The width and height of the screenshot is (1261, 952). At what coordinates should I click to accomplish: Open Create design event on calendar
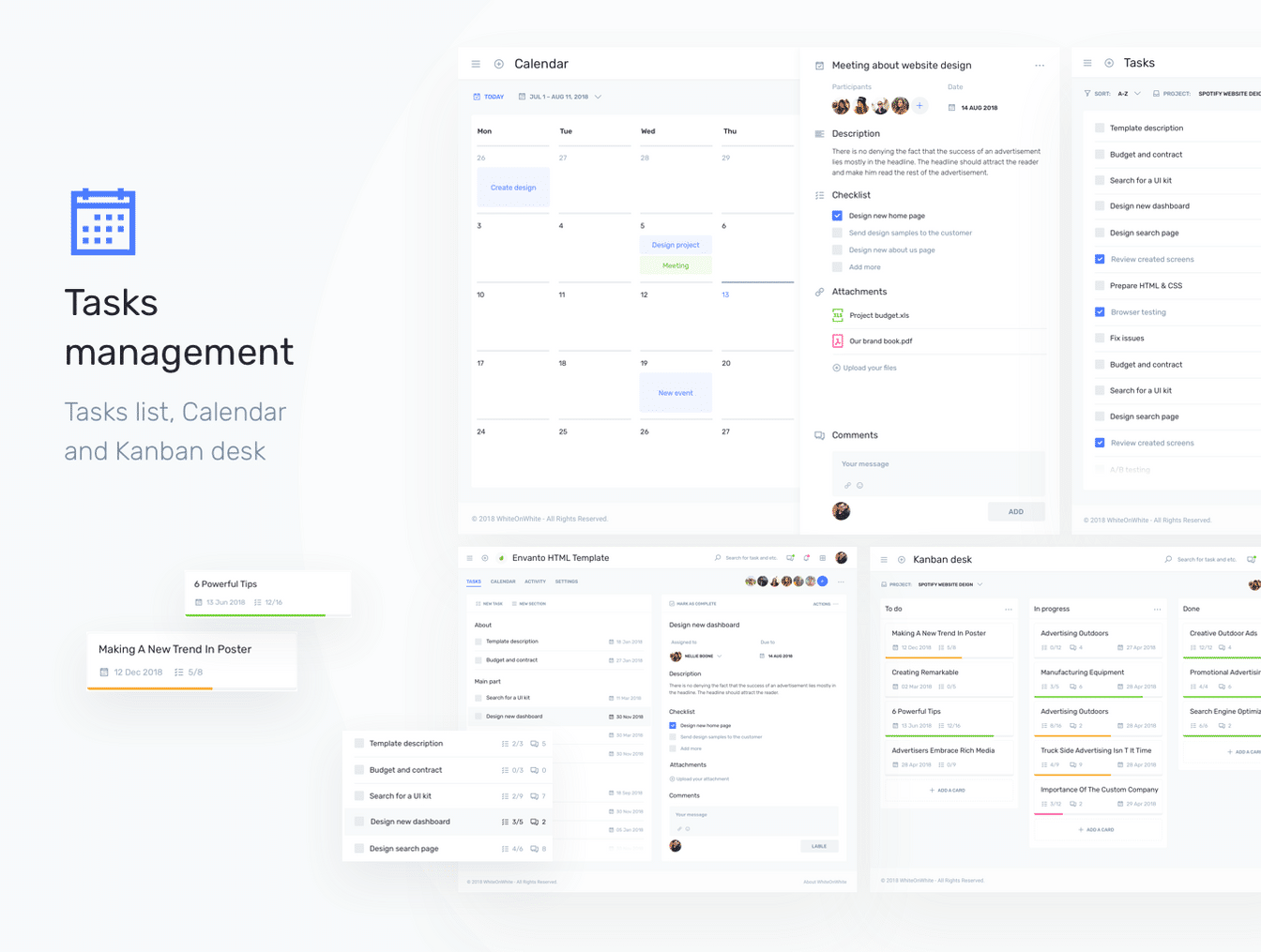[x=513, y=188]
